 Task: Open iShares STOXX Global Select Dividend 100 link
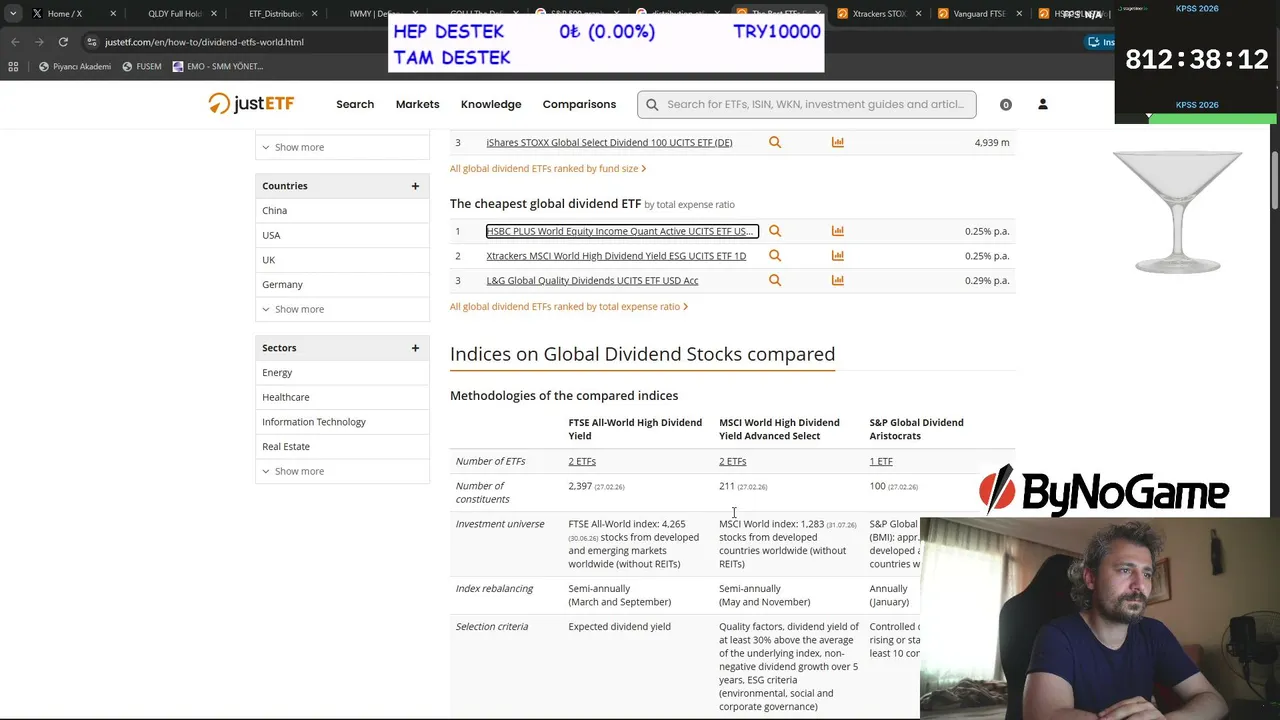[x=609, y=142]
